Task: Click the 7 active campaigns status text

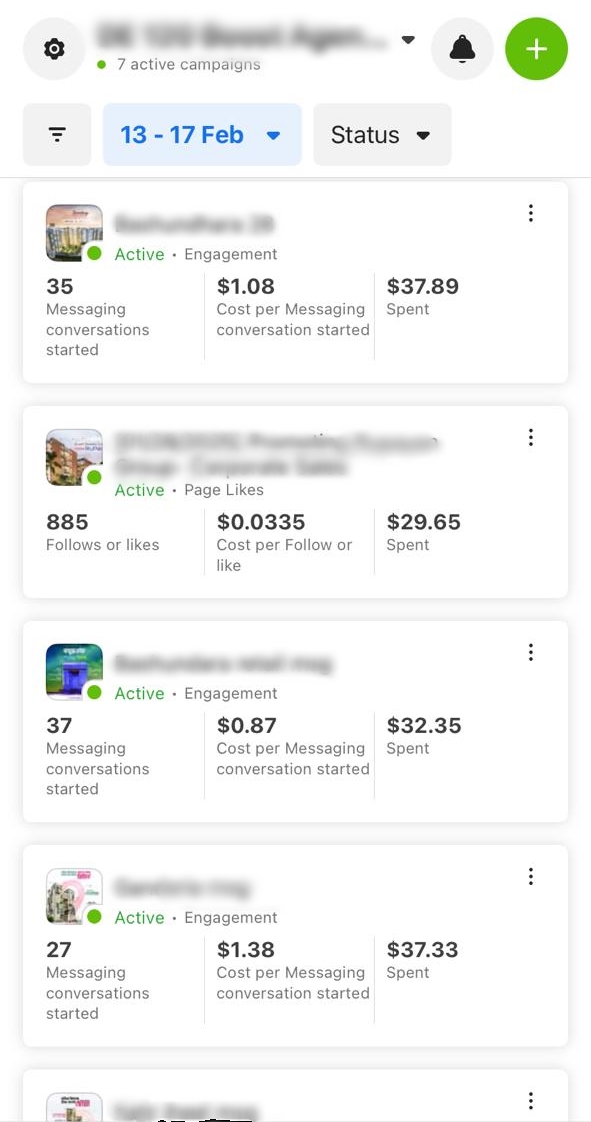Action: [188, 64]
